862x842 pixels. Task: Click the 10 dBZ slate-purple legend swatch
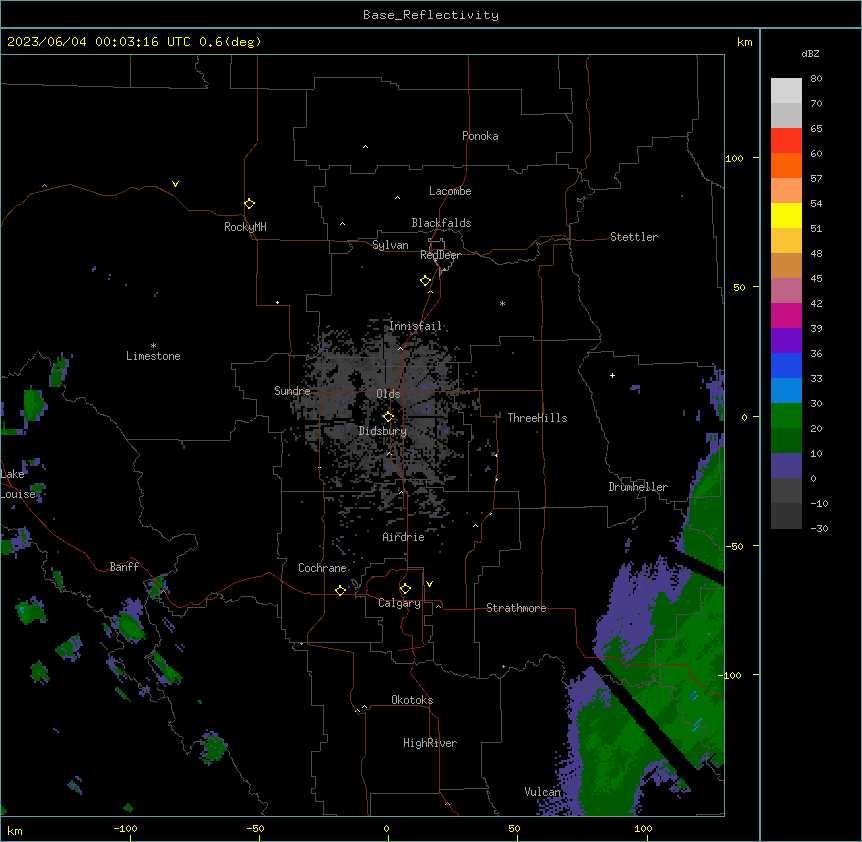[786, 466]
